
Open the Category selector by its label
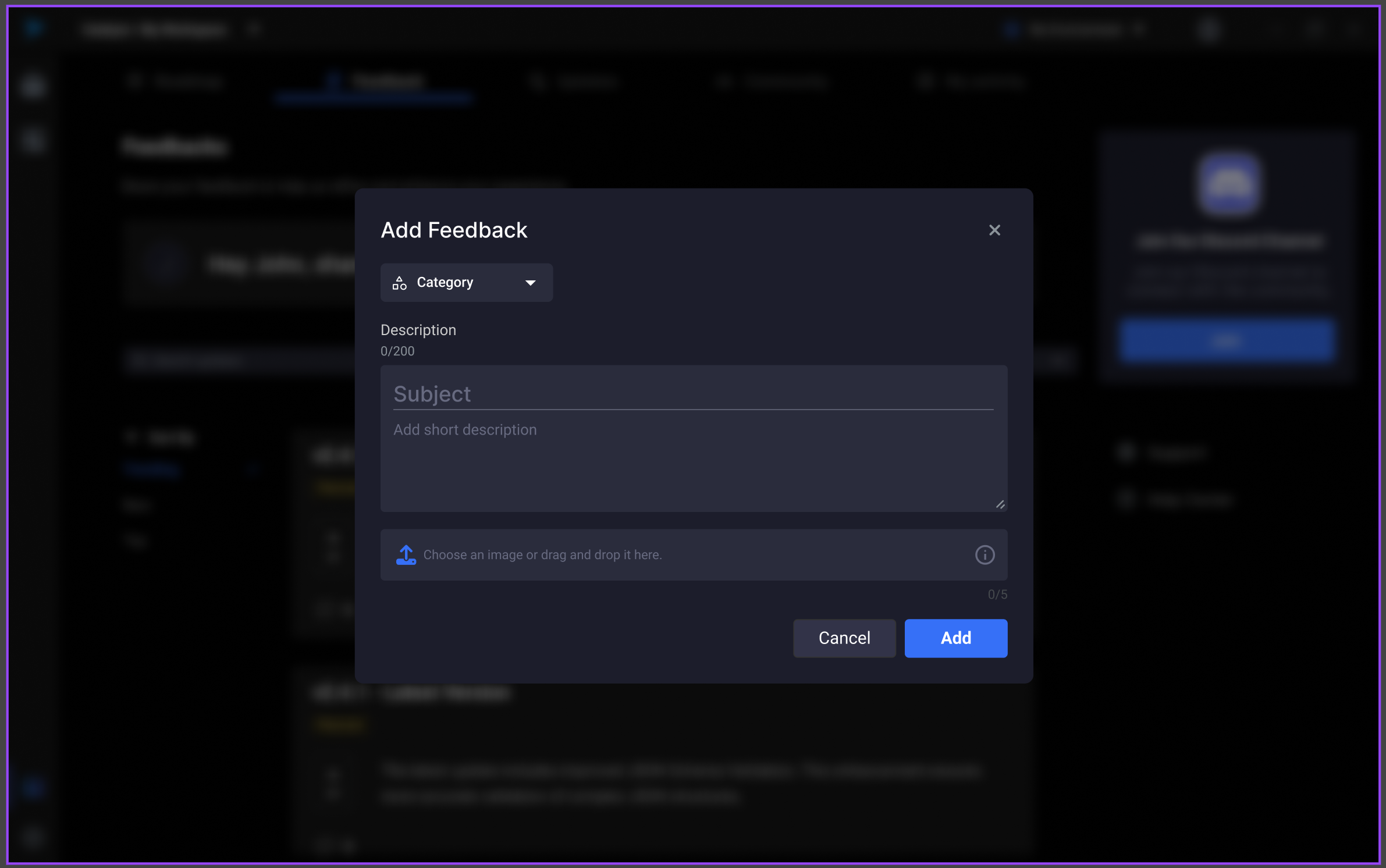(445, 283)
